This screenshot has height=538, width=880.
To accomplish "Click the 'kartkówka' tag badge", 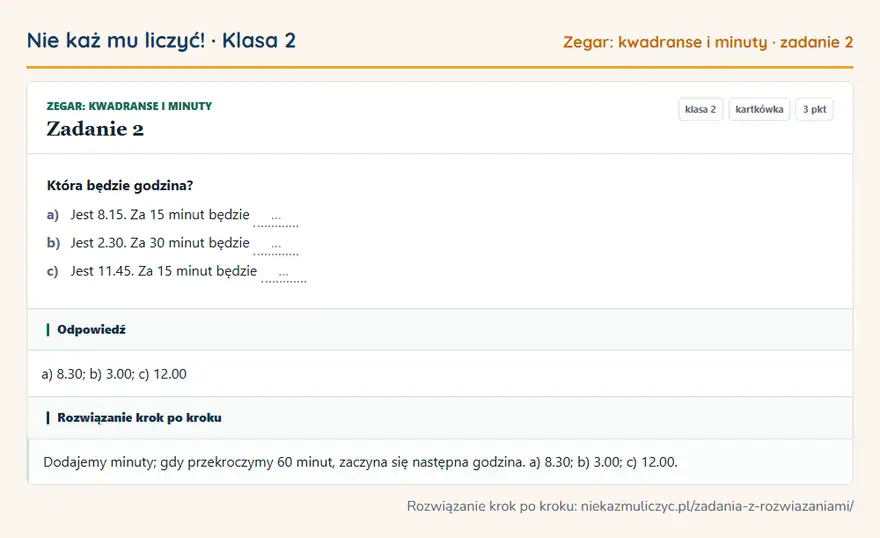I will 759,109.
